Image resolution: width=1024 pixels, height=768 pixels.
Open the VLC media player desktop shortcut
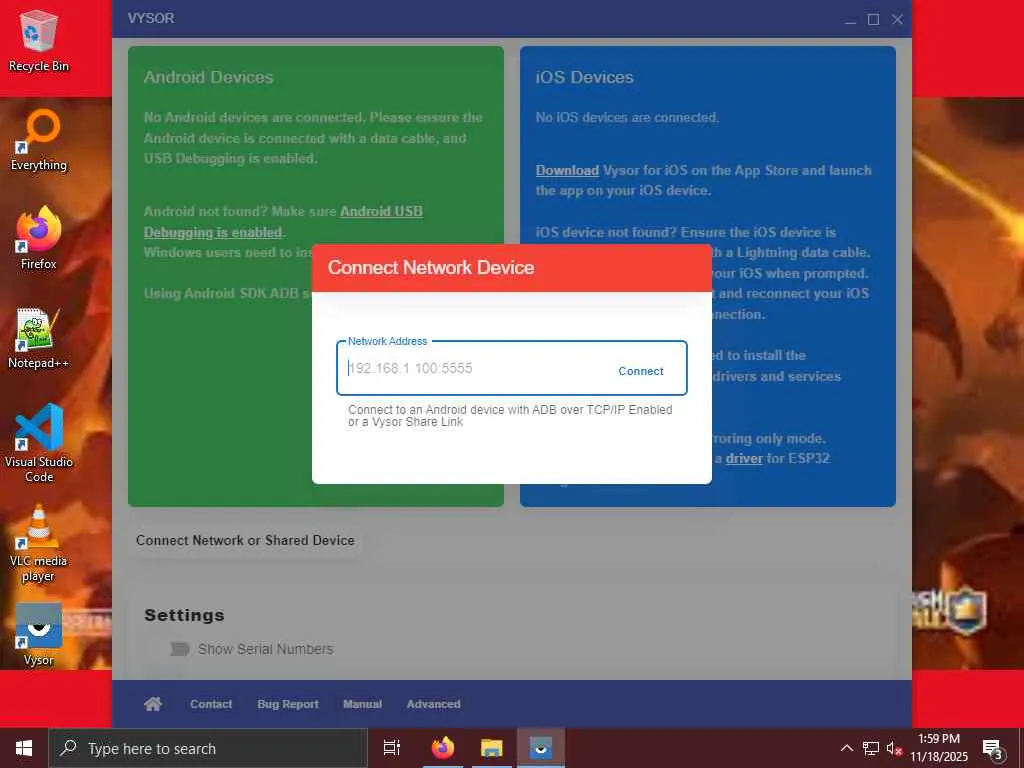pos(39,543)
